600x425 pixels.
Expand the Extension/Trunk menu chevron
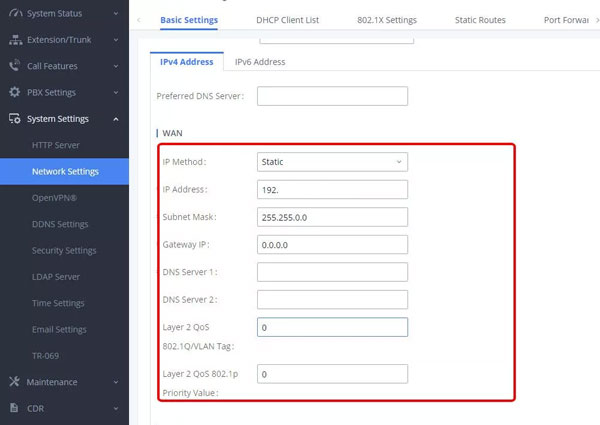116,40
